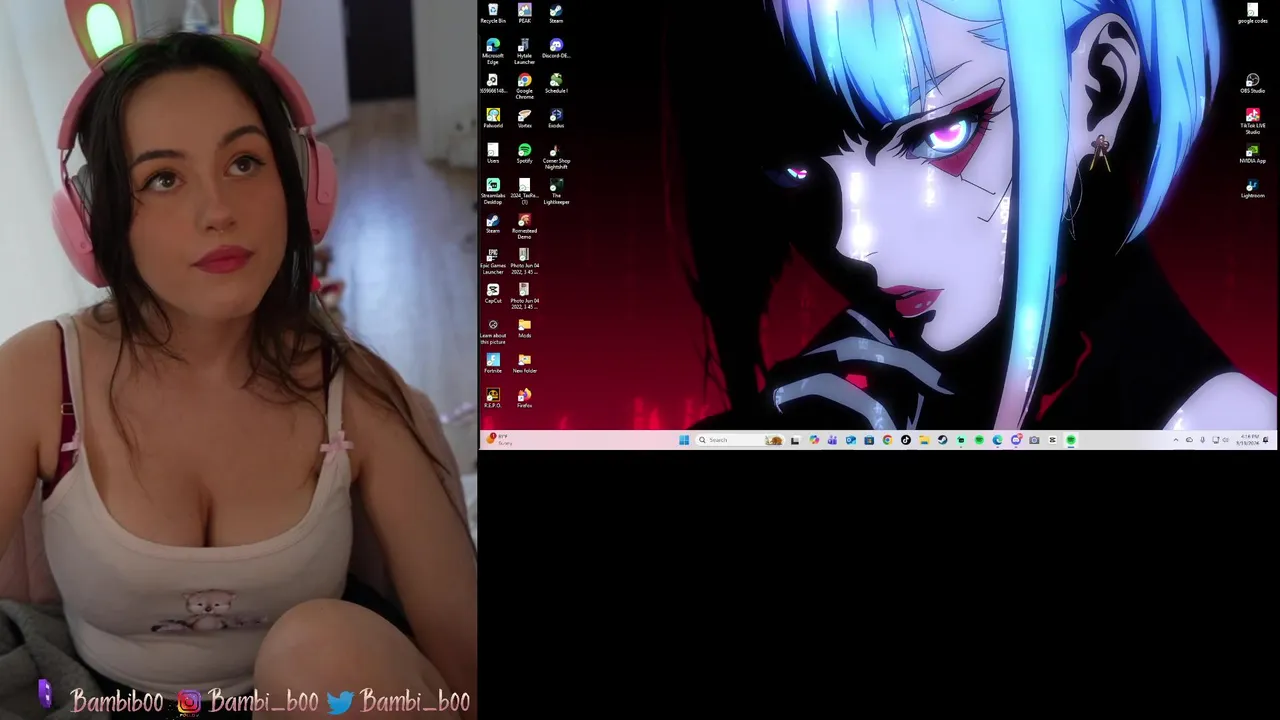Click the taskbar Search box
This screenshot has width=1280, height=720.
tap(739, 440)
